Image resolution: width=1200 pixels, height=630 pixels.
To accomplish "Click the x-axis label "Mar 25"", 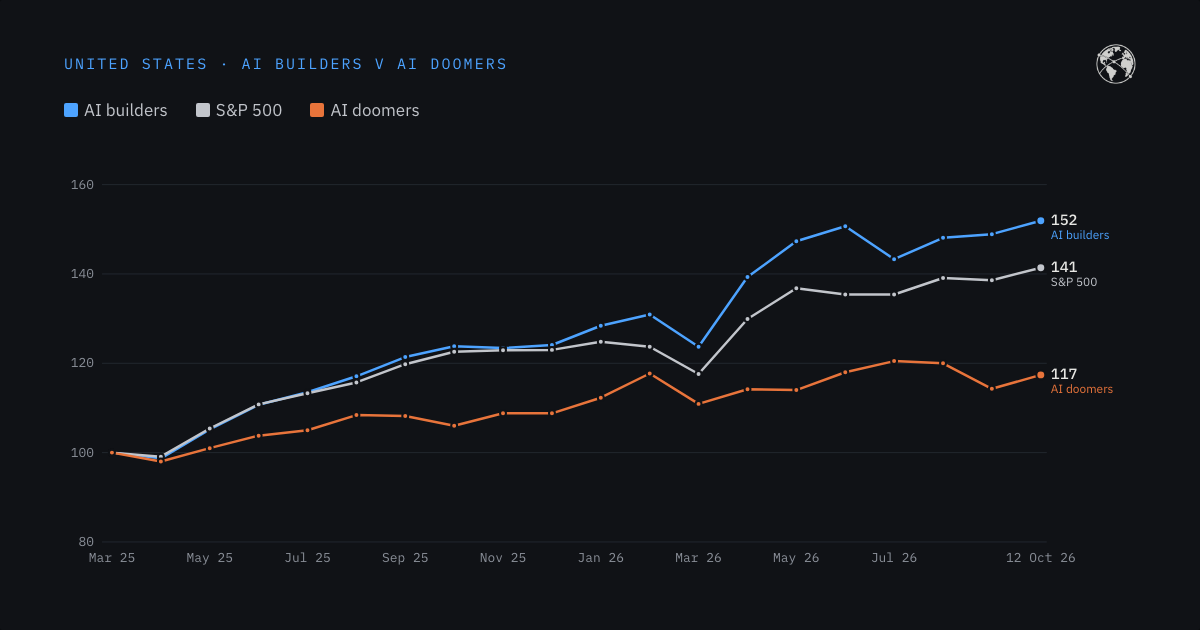I will tap(112, 558).
